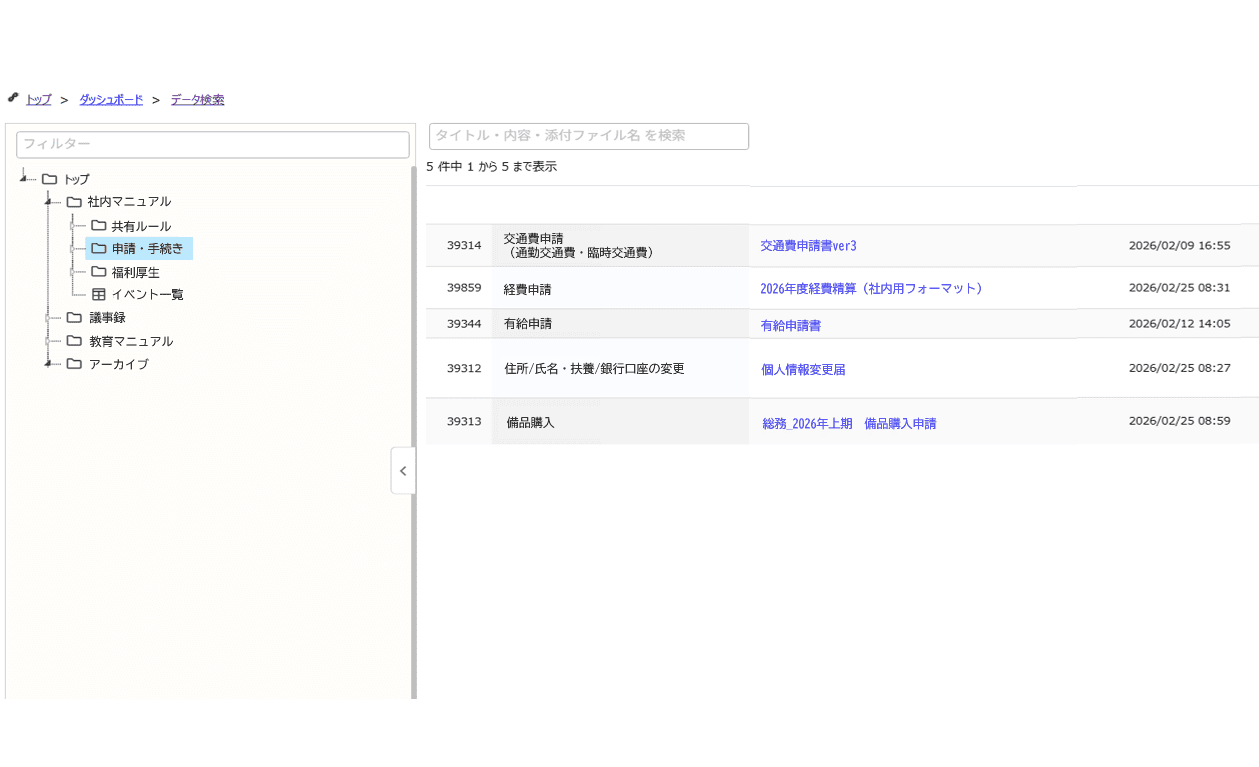Collapse the sidebar with the chevron button
The height and width of the screenshot is (767, 1259).
[403, 470]
